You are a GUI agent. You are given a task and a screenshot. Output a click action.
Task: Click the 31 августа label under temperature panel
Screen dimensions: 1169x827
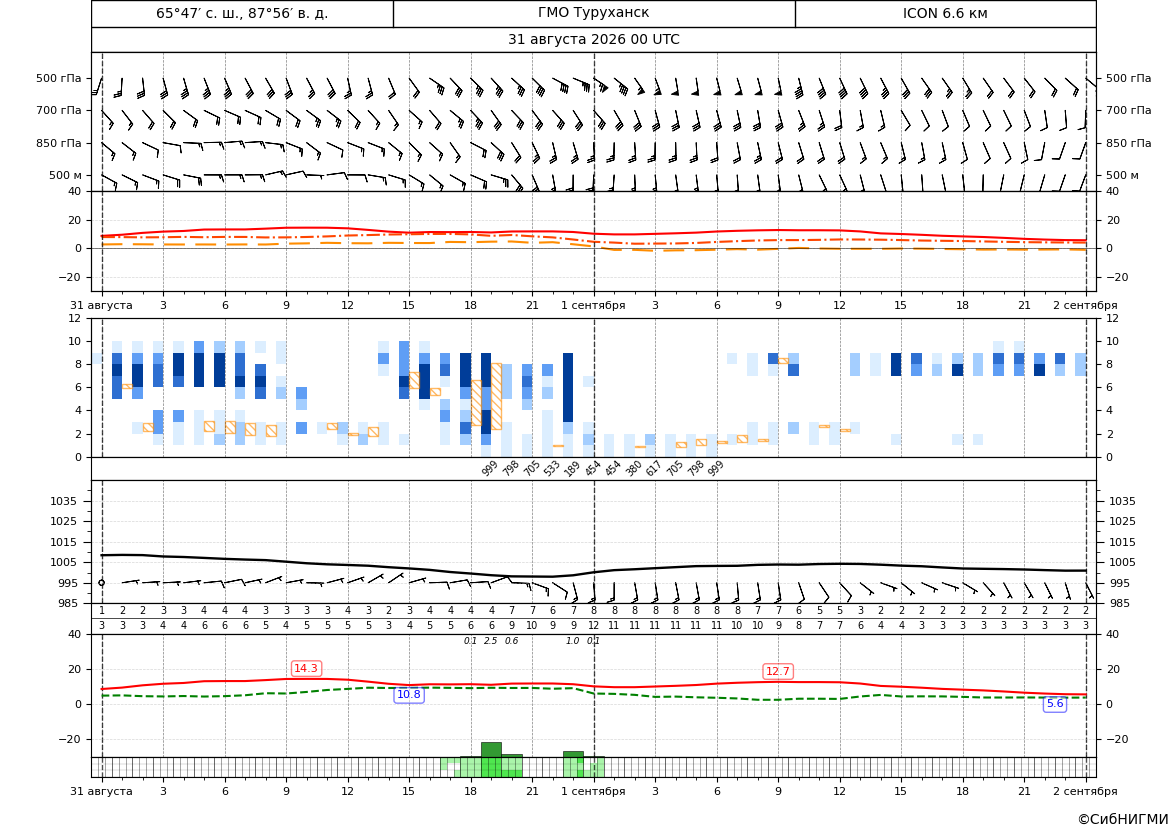101,305
